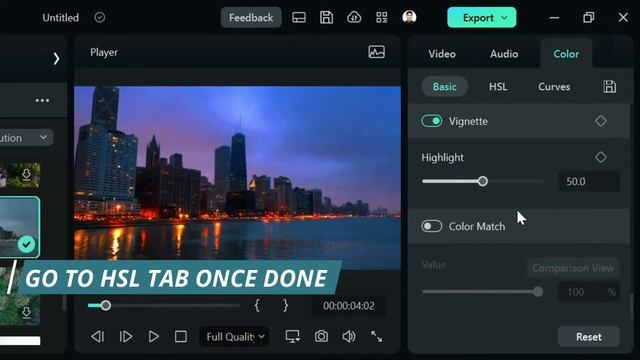The height and width of the screenshot is (360, 640).
Task: Open the display output monitor icon
Action: coord(293,337)
